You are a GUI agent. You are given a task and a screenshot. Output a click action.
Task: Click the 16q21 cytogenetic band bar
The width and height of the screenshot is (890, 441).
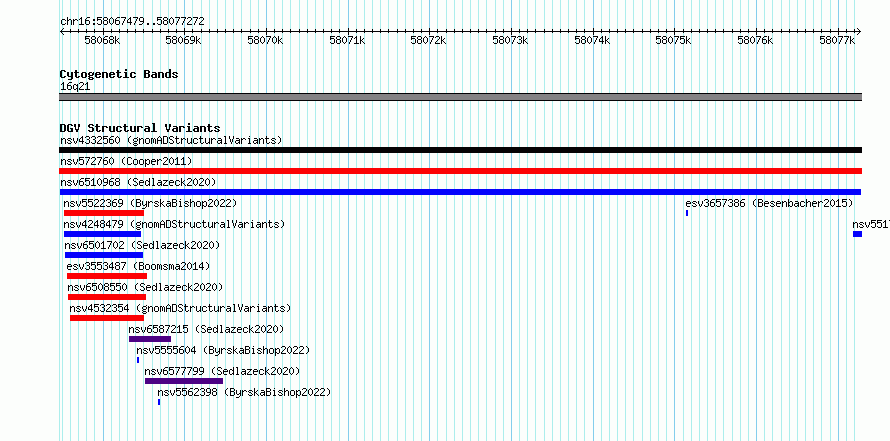(460, 97)
